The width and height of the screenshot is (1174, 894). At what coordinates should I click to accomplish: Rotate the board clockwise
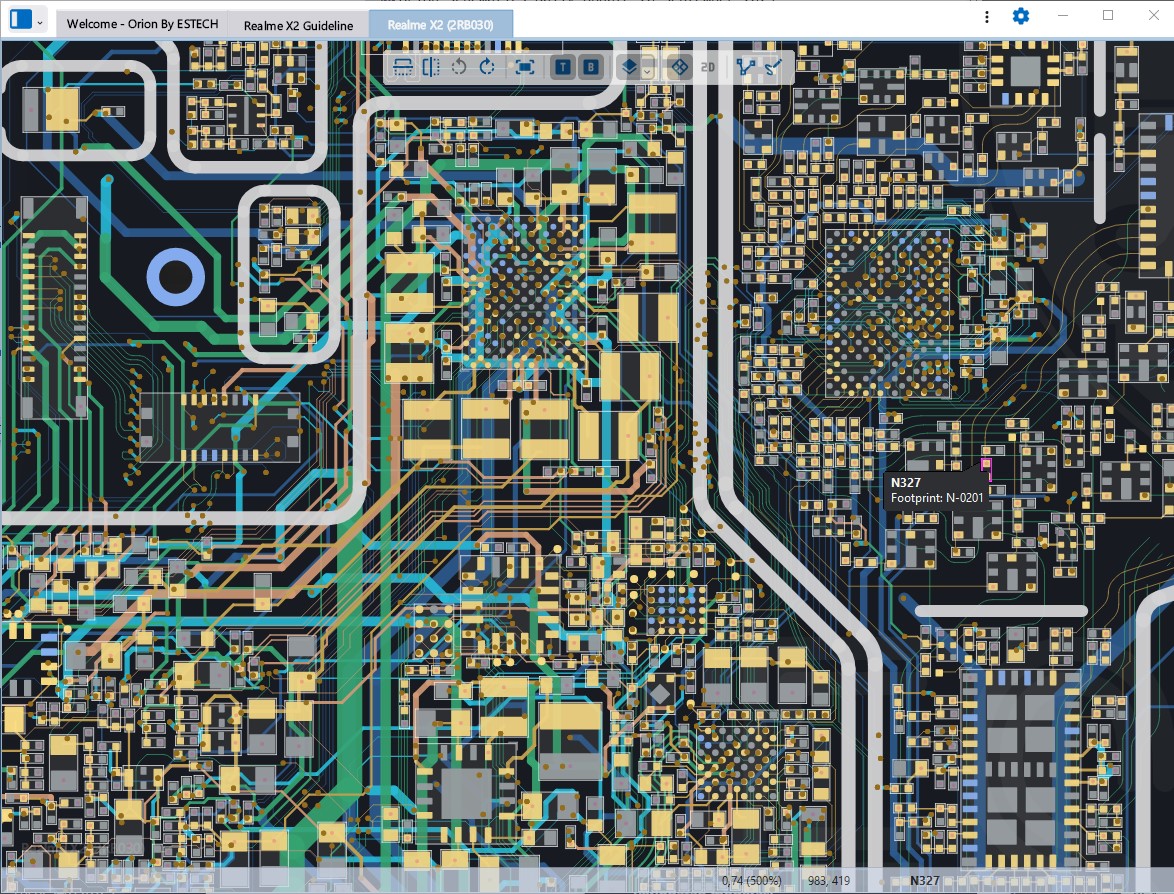click(x=487, y=67)
